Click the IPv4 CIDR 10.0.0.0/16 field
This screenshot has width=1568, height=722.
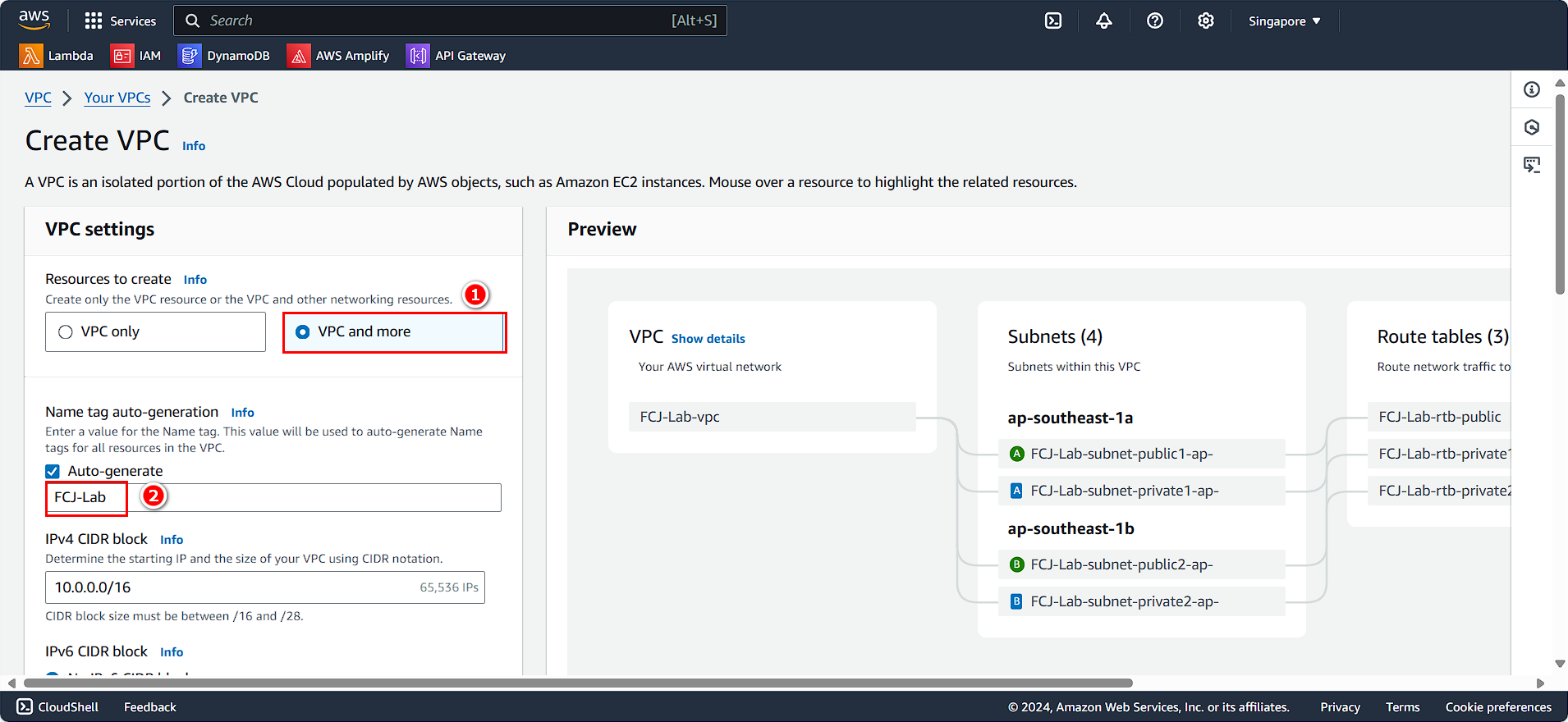coord(265,587)
